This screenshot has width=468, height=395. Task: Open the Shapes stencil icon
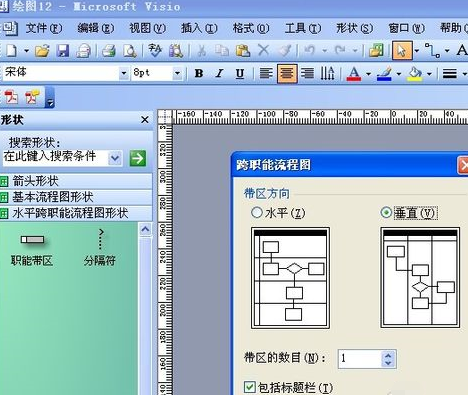[376, 51]
